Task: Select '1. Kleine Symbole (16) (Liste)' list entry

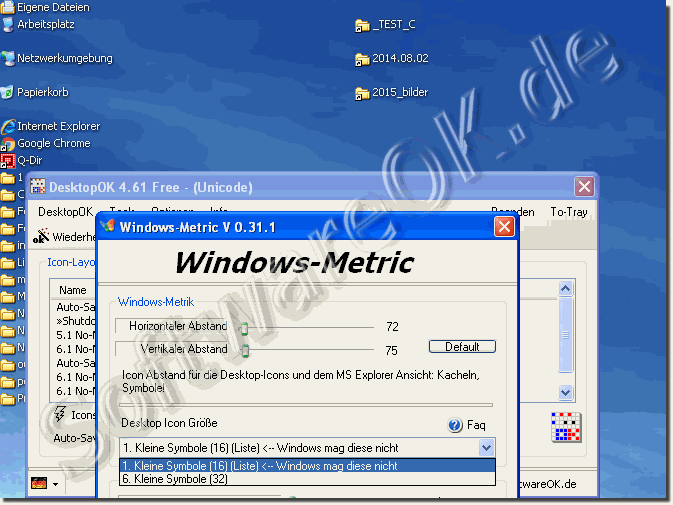Action: point(307,466)
